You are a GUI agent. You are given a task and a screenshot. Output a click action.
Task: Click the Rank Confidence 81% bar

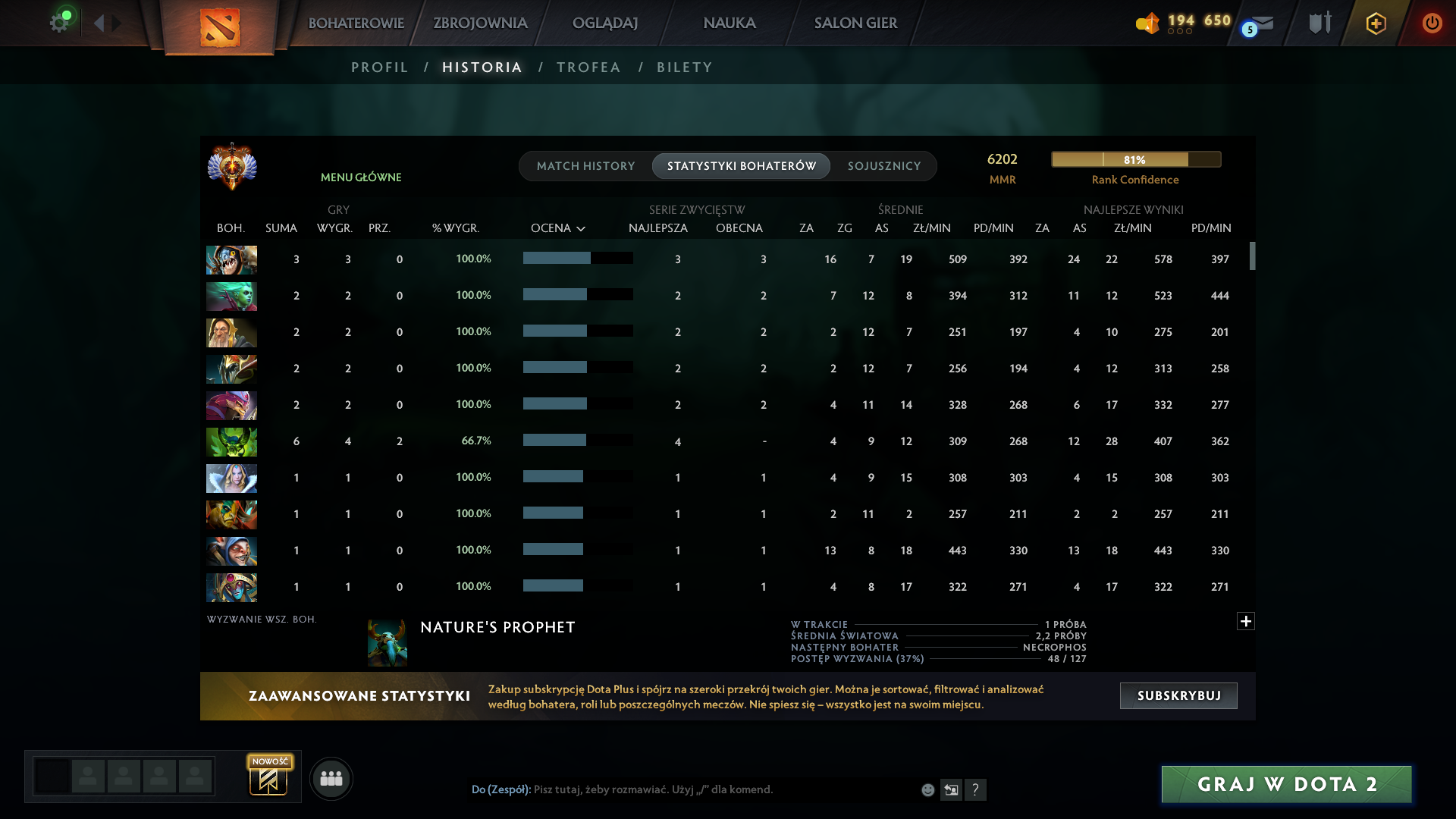coord(1136,159)
